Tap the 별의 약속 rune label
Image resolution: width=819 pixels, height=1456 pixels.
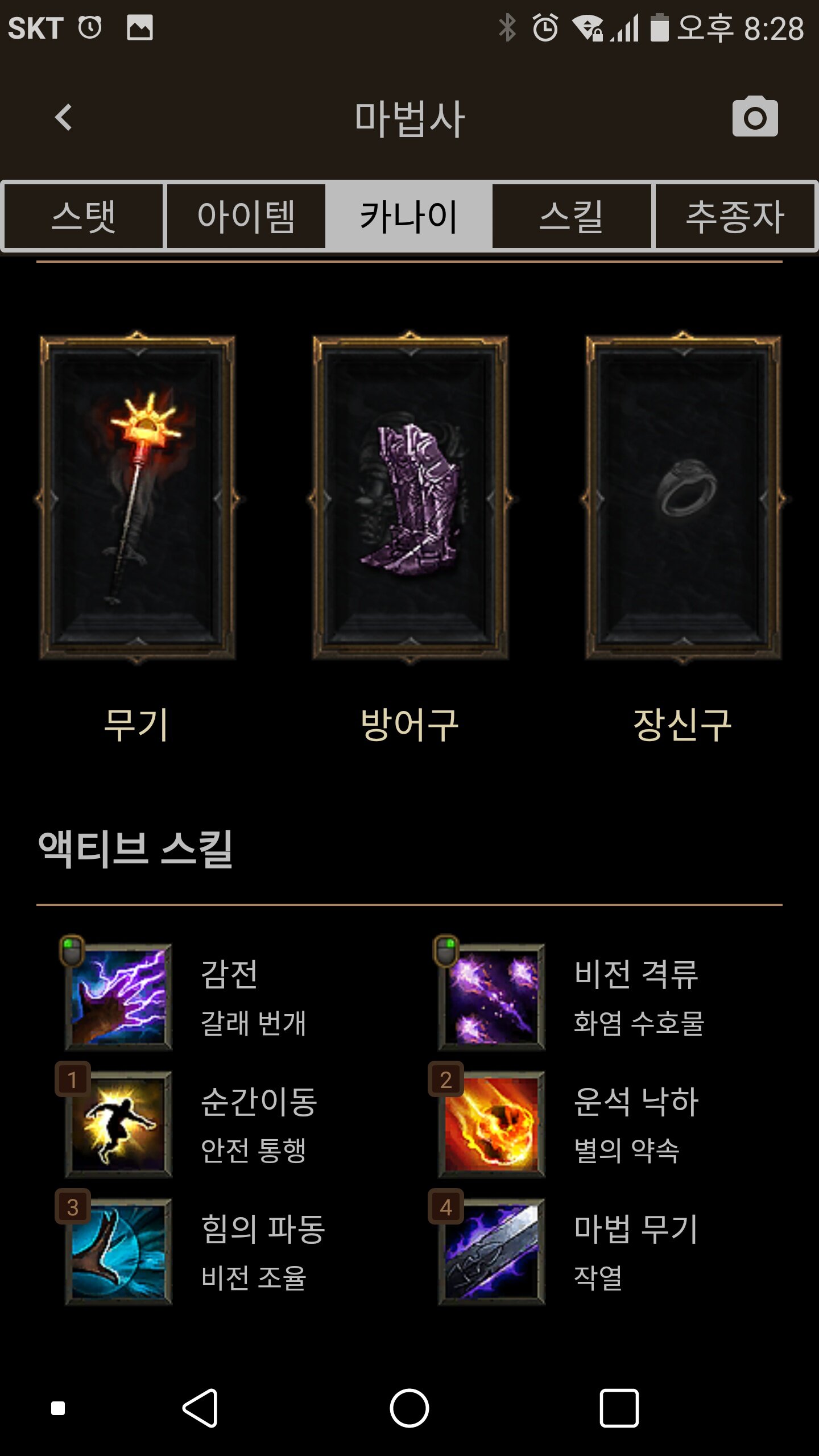pos(627,1150)
